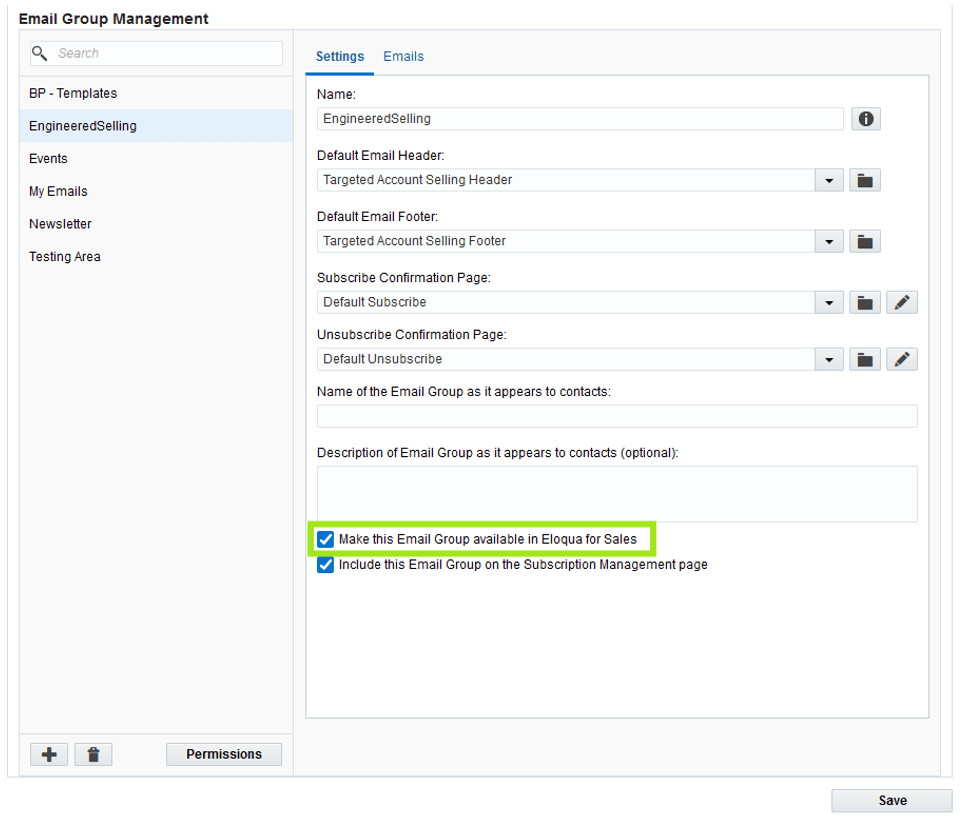Select the BP - Templates email group
Screen dimensions: 960x823
pyautogui.click(x=156, y=93)
